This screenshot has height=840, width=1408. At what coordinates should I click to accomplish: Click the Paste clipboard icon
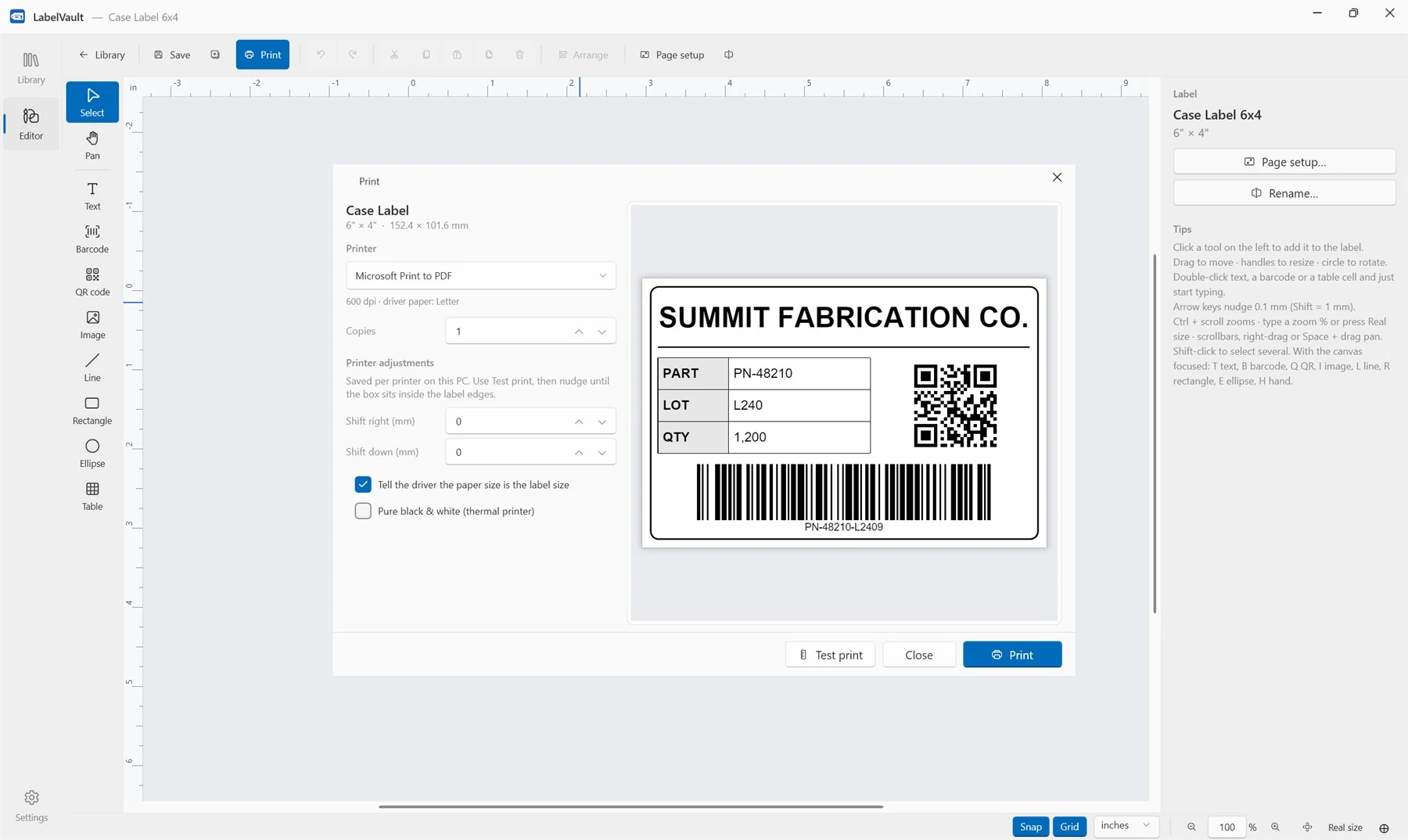click(458, 55)
